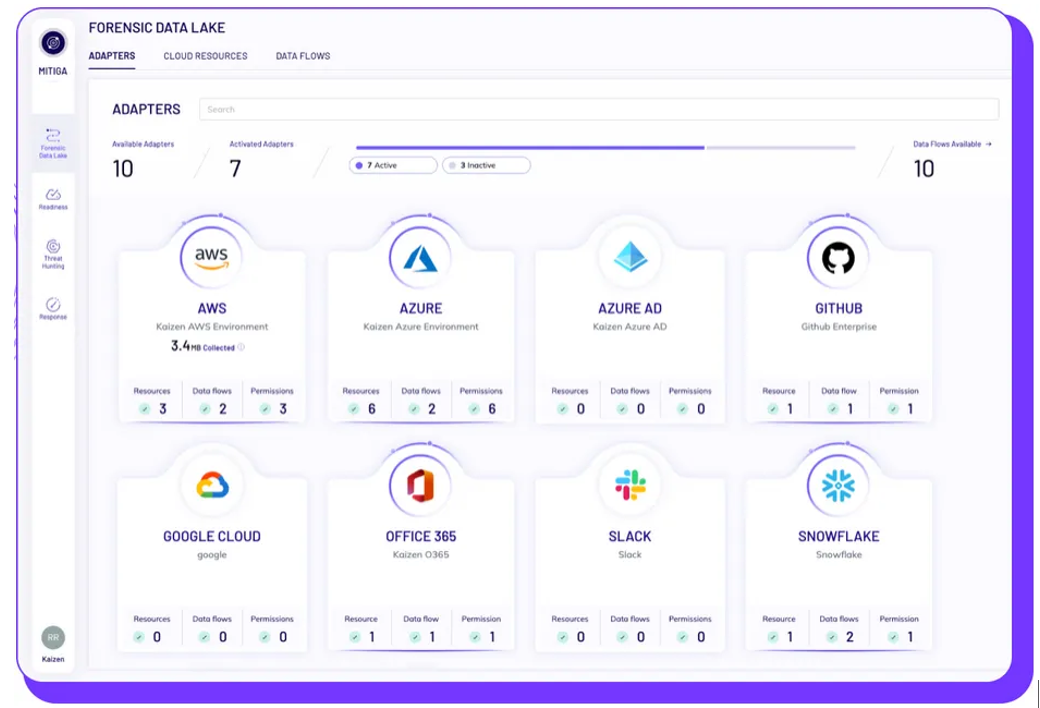Open the Office 365 adapter icon
Screen dimensions: 1040x708
click(421, 486)
